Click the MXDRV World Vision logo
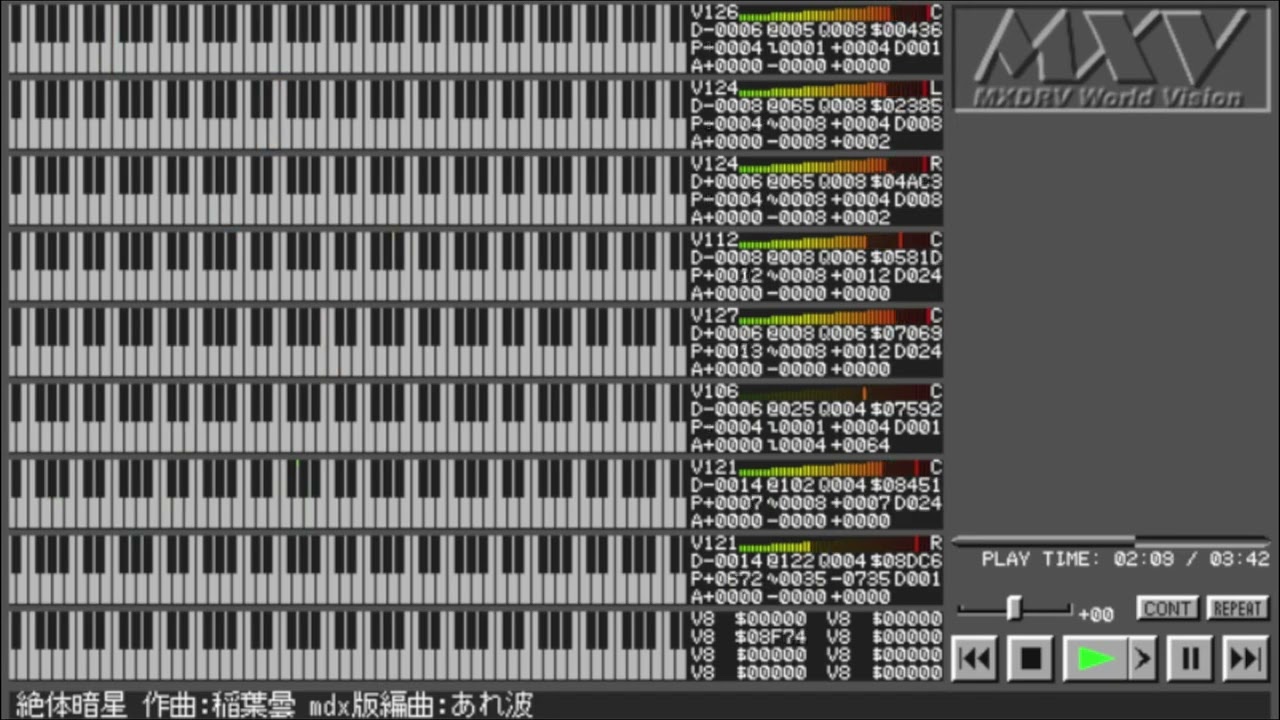 click(x=1110, y=58)
